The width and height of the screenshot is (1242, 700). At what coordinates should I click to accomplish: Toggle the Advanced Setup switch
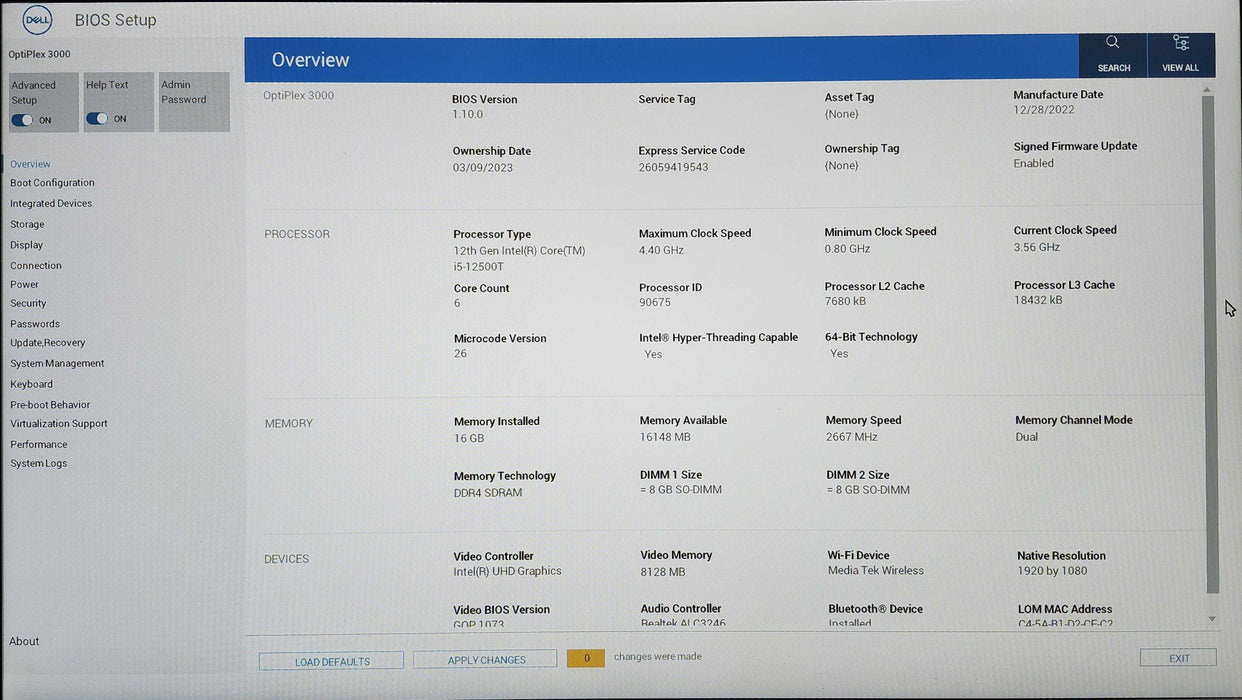click(x=22, y=120)
